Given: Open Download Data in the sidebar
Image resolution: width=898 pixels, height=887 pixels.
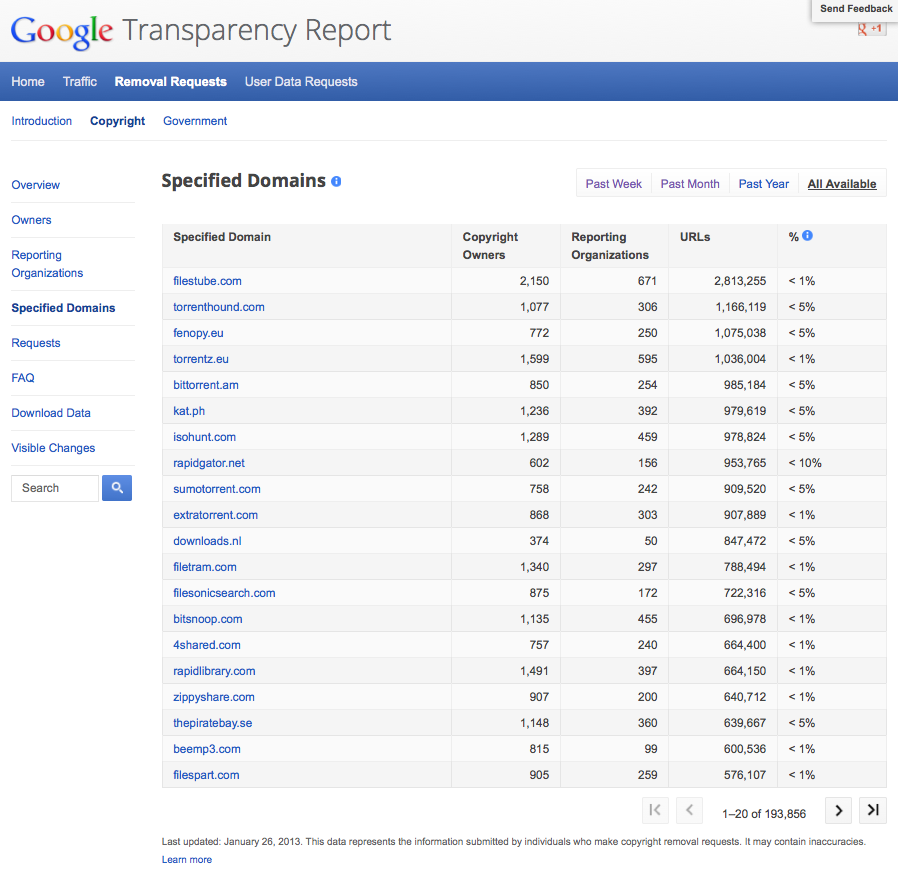Looking at the screenshot, I should tap(51, 413).
